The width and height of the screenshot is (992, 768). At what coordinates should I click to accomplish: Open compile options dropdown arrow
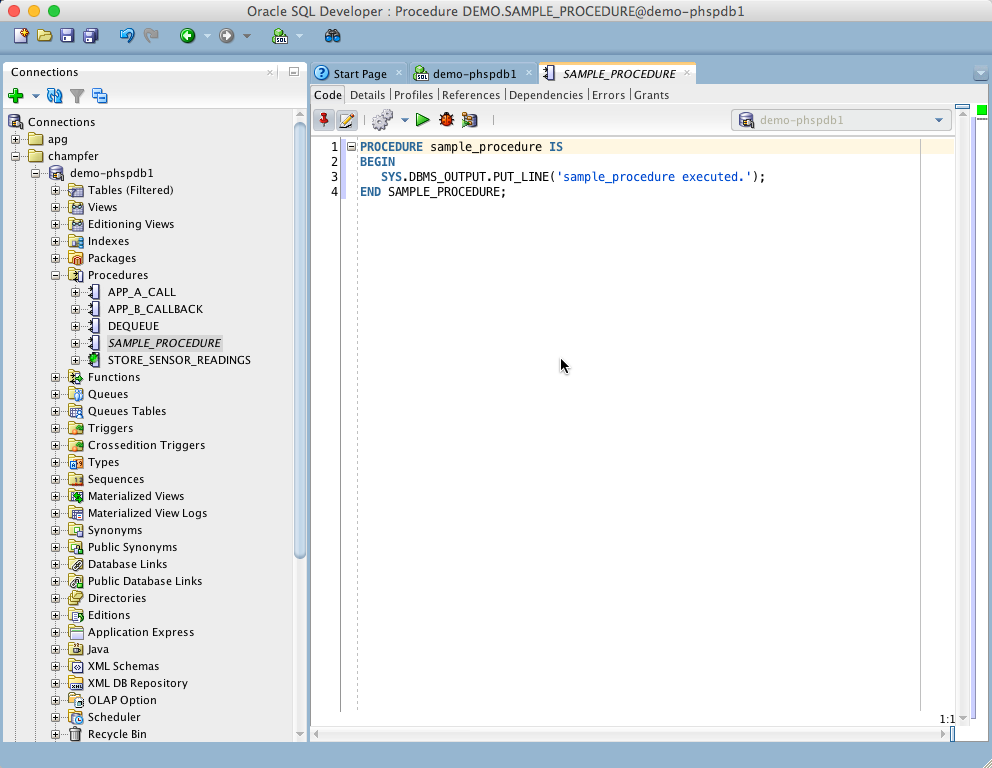405,120
